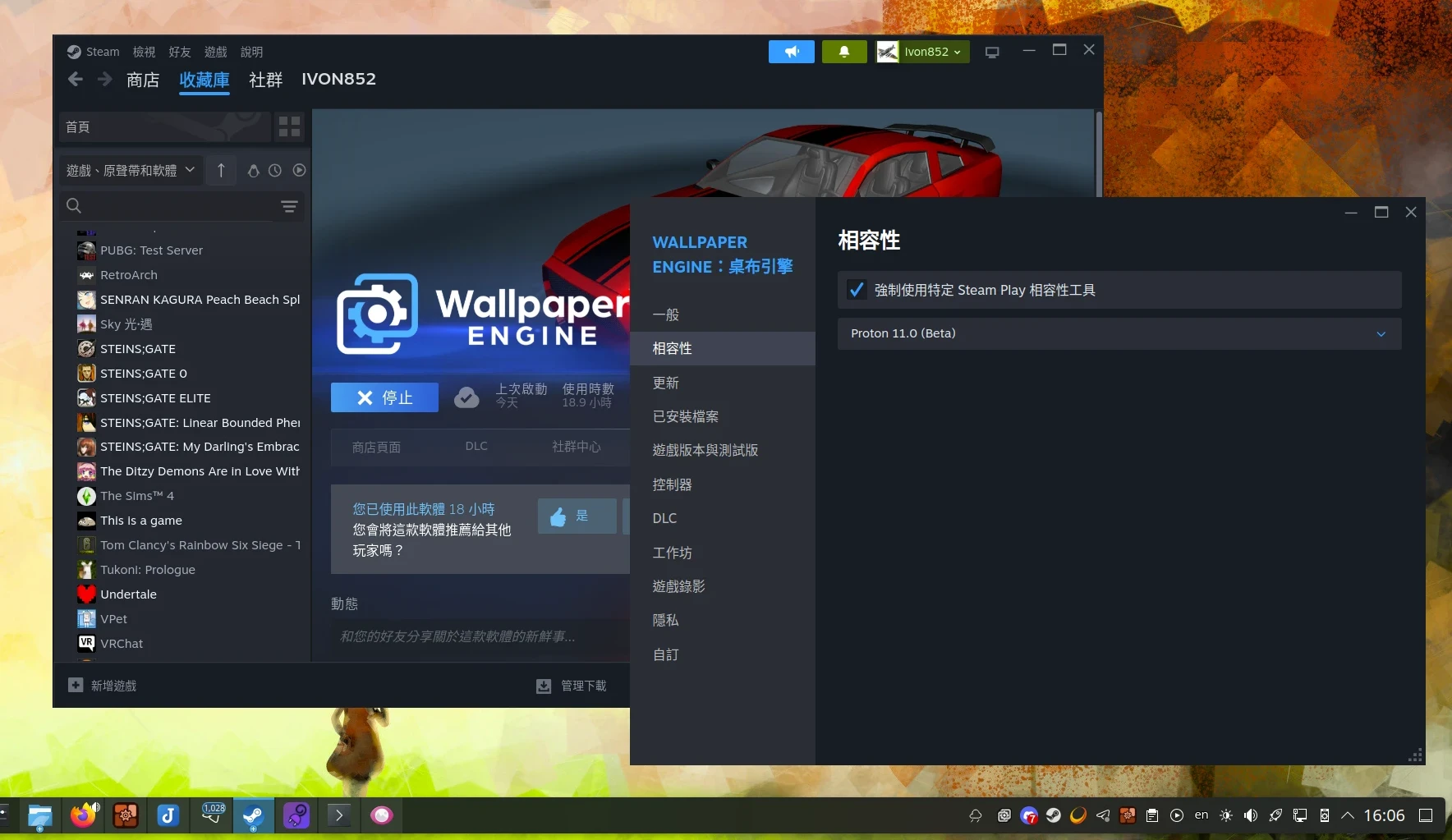Click the 首頁 library home button

(164, 126)
